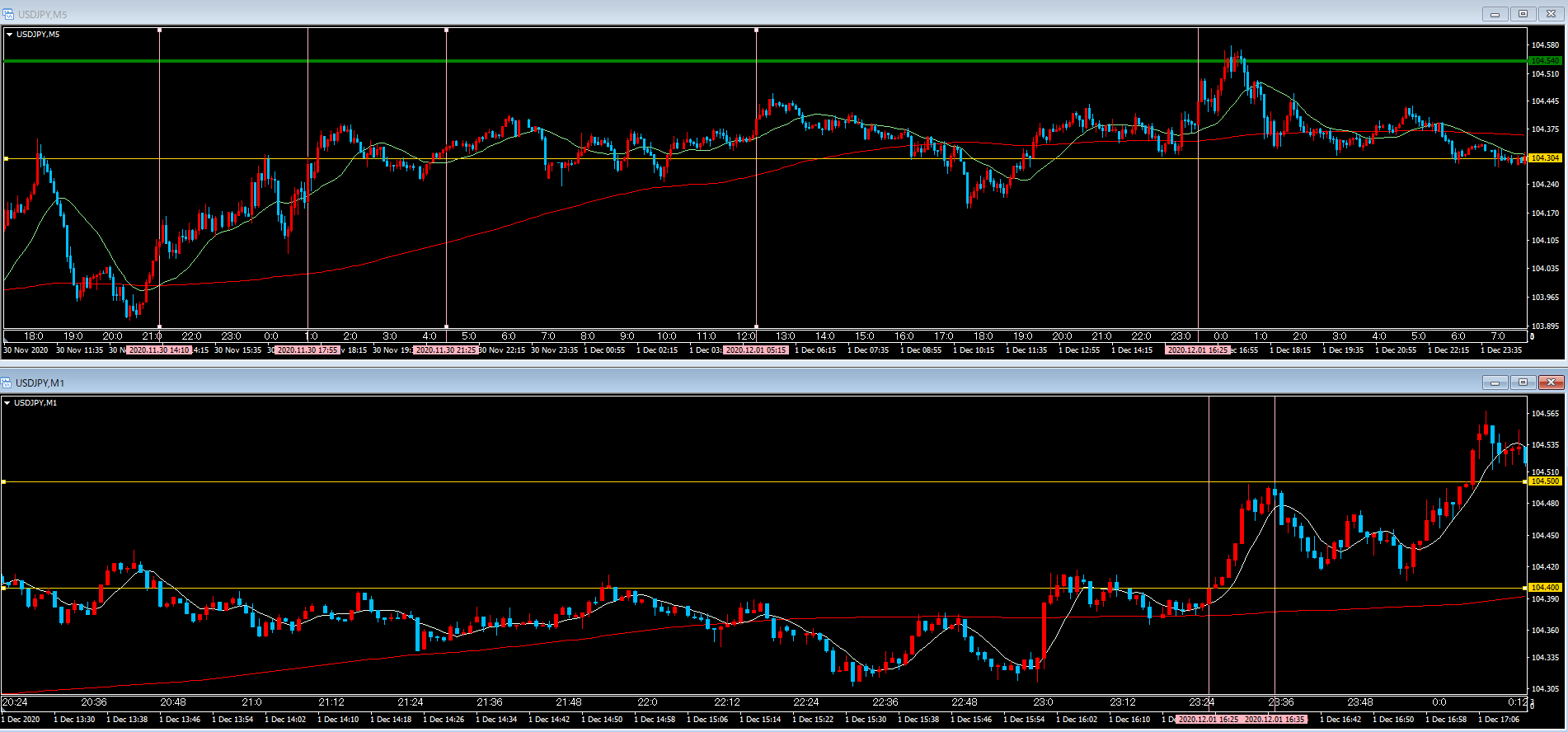The image size is (1568, 732).
Task: Select the 2020.11.30 17:55 vertical line label
Action: (x=307, y=350)
